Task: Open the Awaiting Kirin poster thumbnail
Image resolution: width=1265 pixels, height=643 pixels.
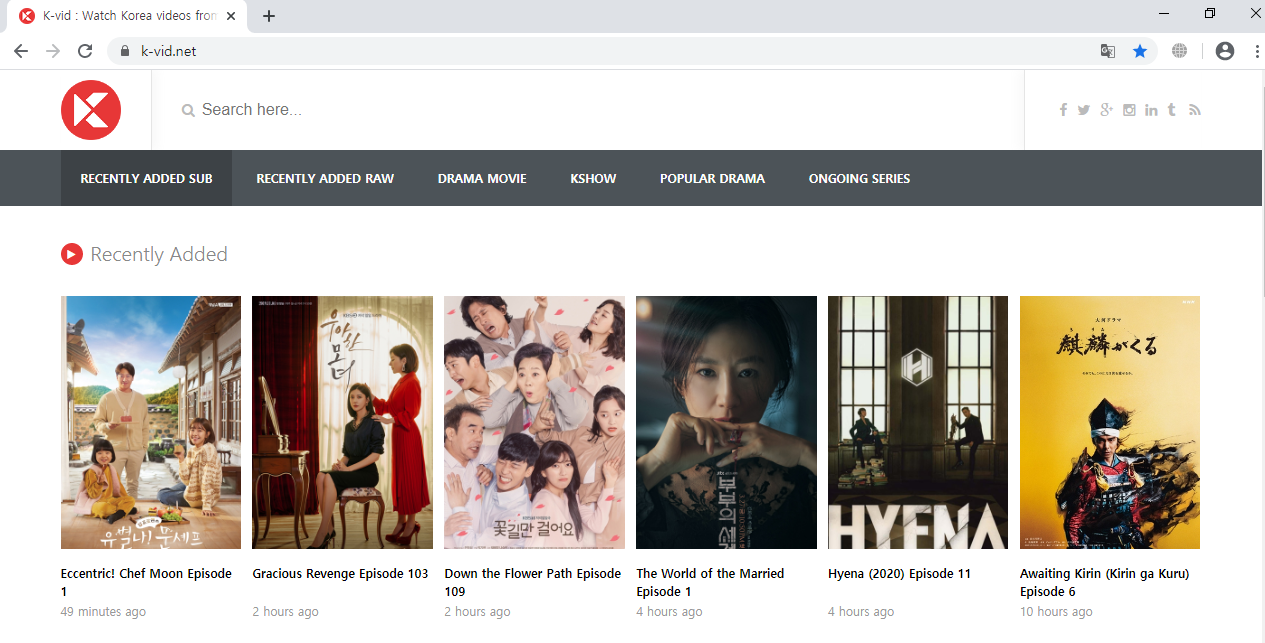Action: pyautogui.click(x=1110, y=422)
